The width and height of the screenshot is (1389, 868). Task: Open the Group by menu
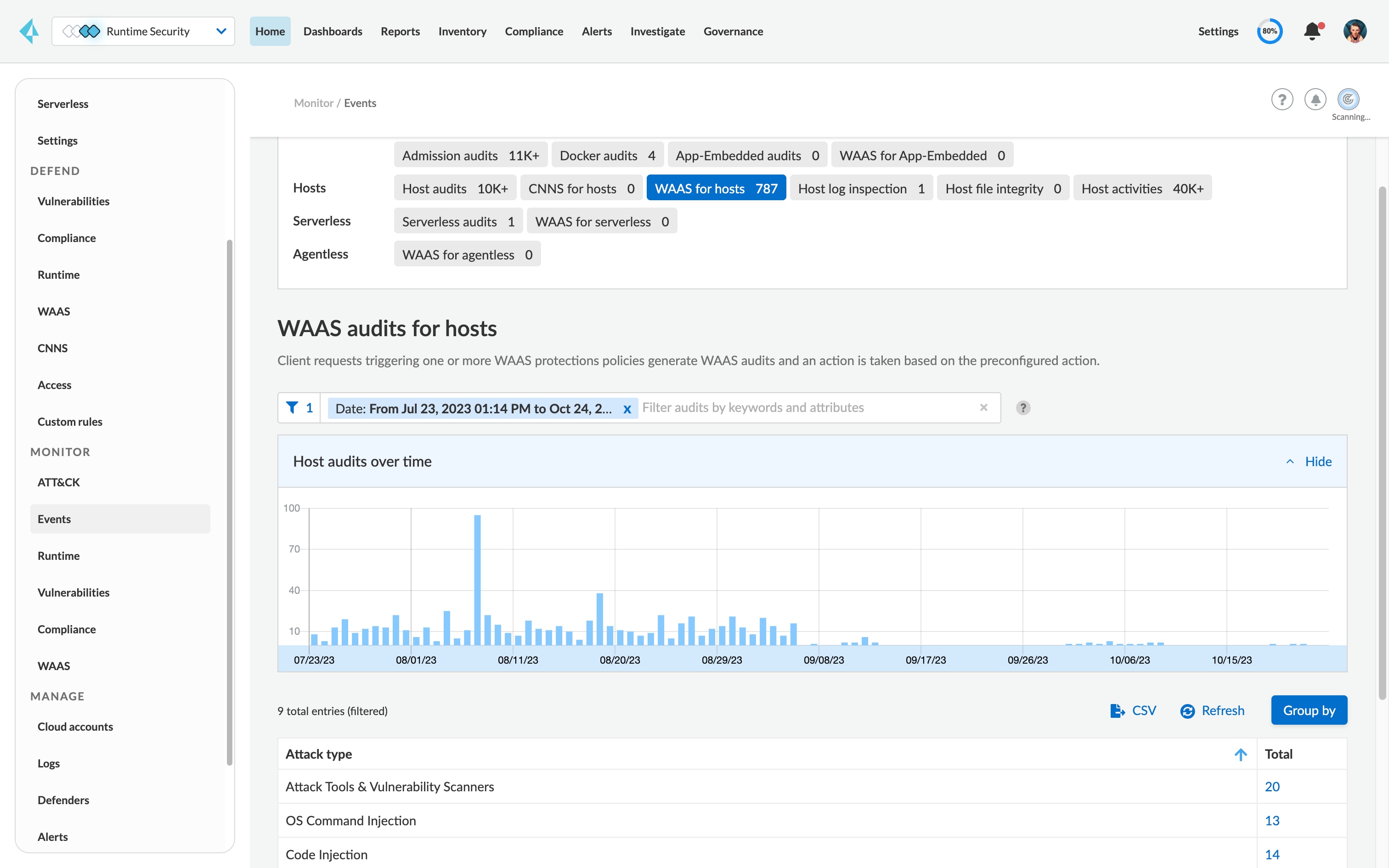[x=1309, y=711]
